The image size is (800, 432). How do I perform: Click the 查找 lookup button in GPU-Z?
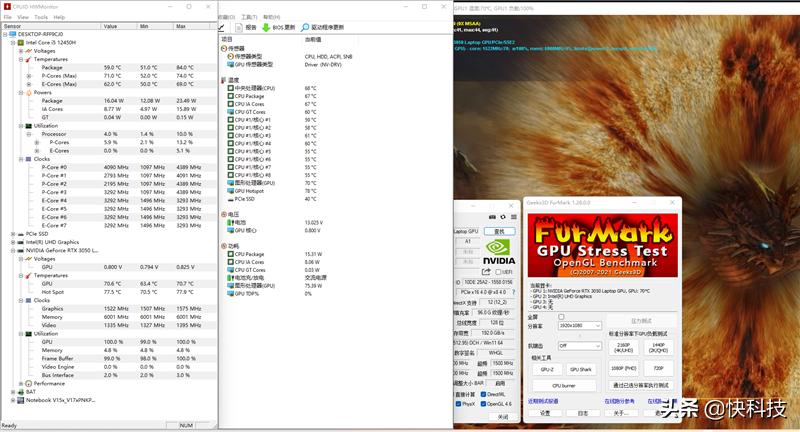[499, 231]
